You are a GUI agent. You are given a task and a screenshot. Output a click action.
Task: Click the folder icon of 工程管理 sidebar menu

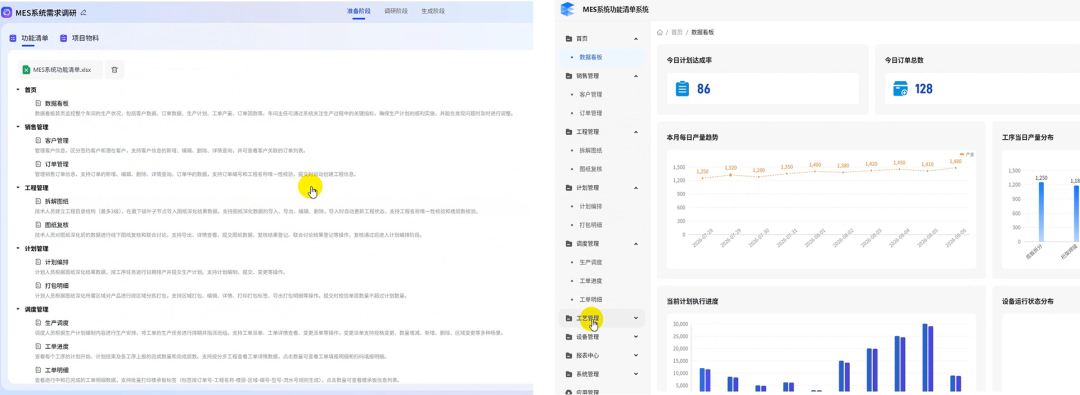click(x=569, y=132)
